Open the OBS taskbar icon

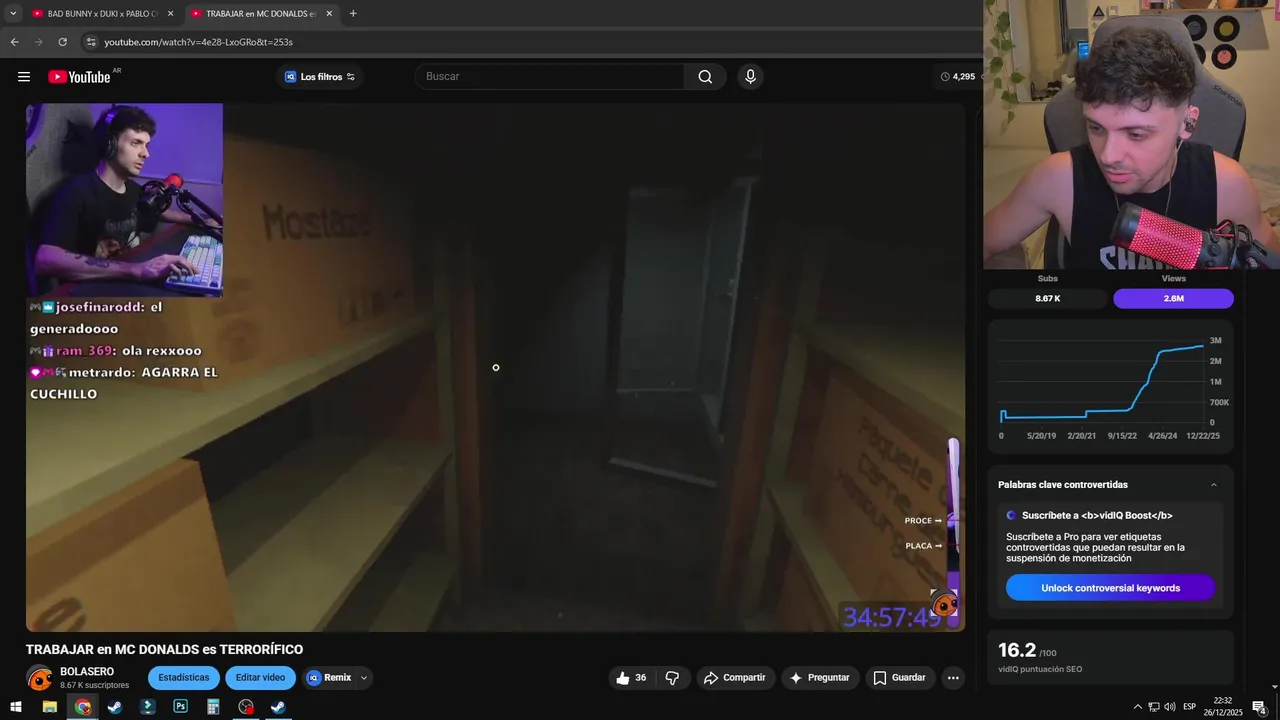246,707
